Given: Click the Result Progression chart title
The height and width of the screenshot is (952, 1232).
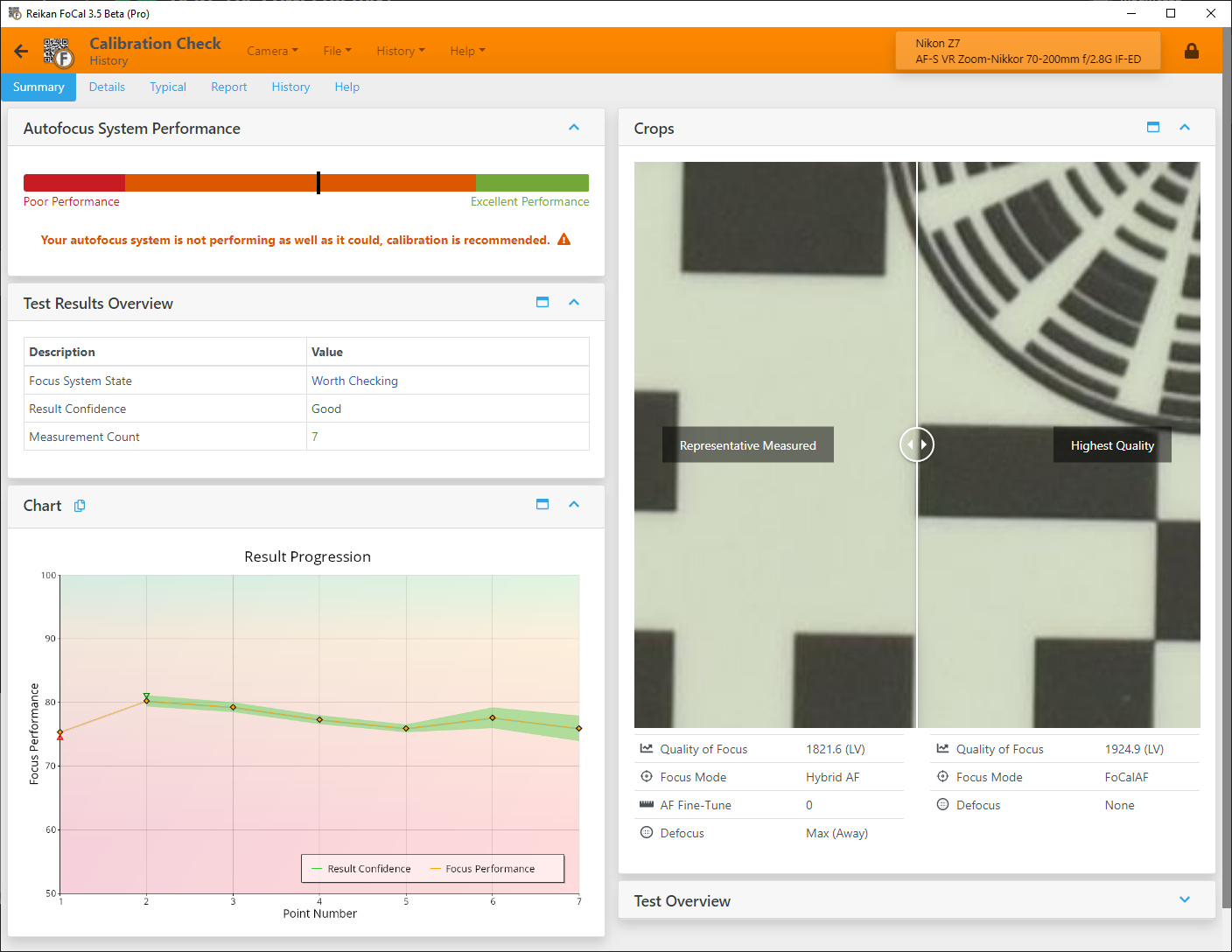Looking at the screenshot, I should click(307, 556).
